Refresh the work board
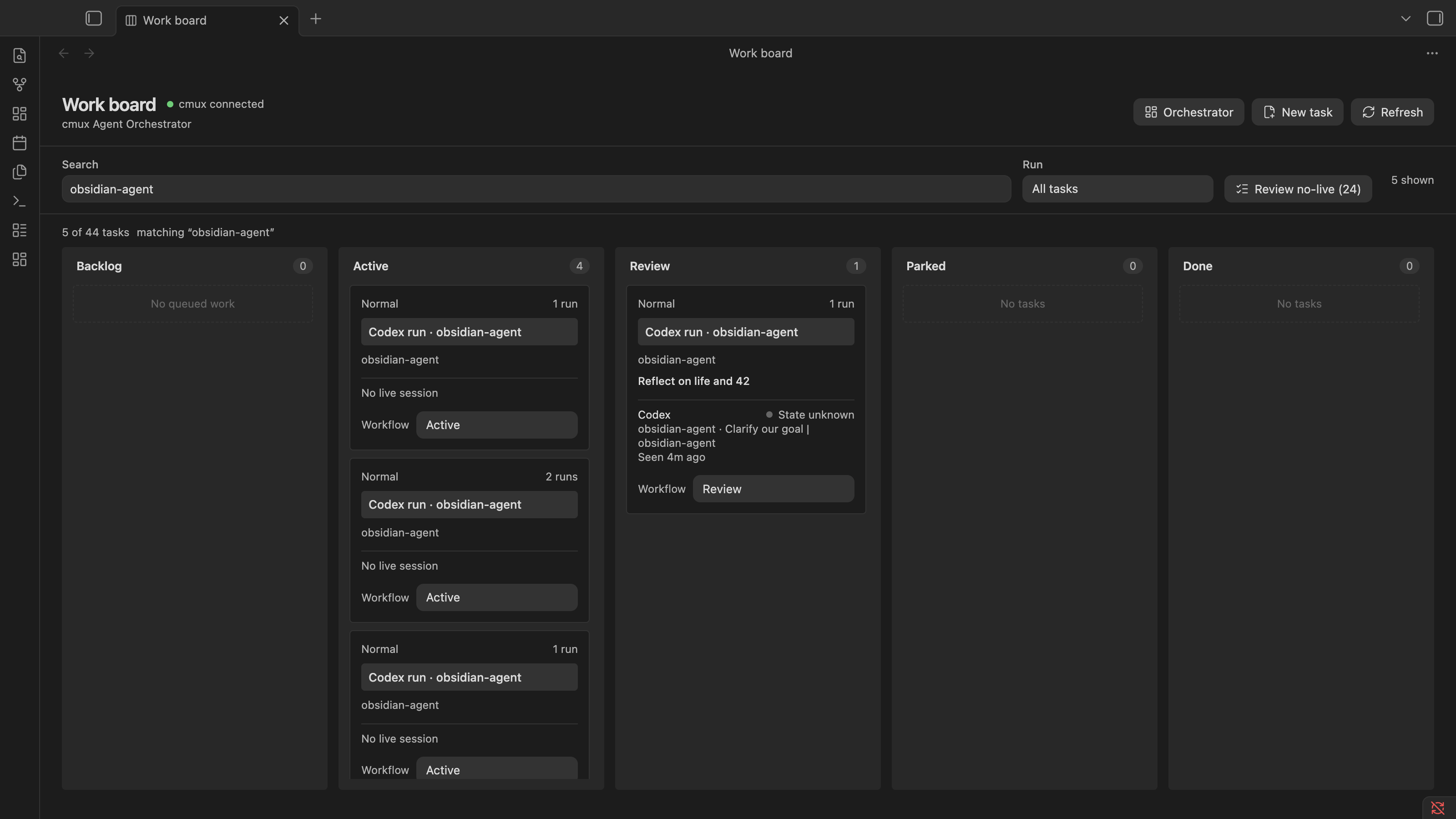This screenshot has height=819, width=1456. coord(1392,112)
